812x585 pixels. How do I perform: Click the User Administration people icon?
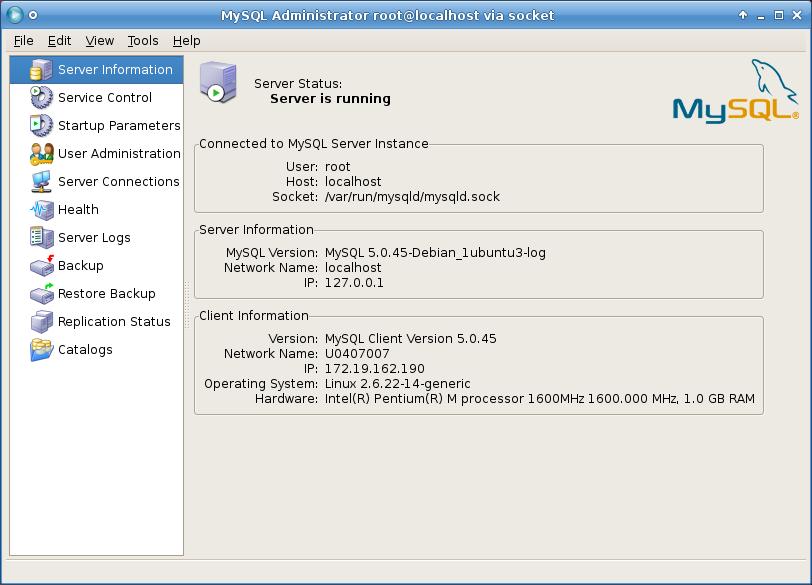click(41, 154)
